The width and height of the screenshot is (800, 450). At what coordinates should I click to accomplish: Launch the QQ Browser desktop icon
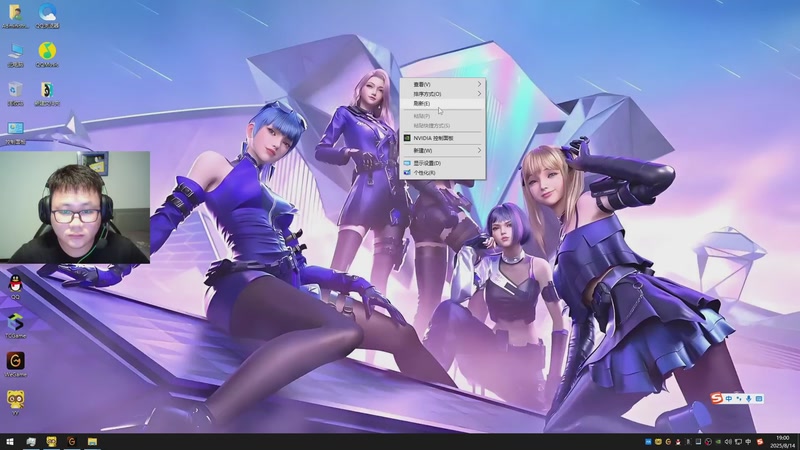click(47, 16)
